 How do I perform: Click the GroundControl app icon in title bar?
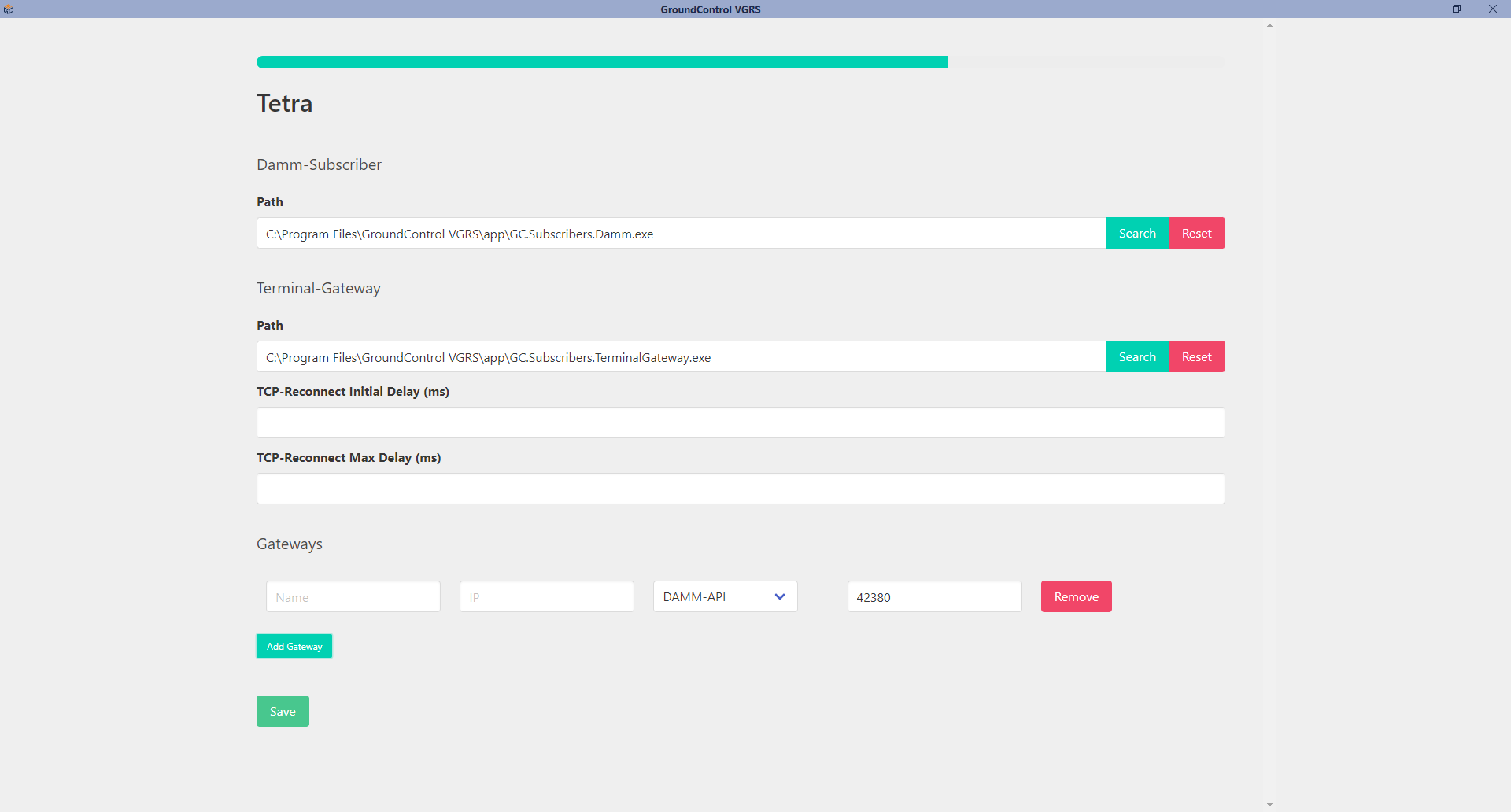[9, 9]
